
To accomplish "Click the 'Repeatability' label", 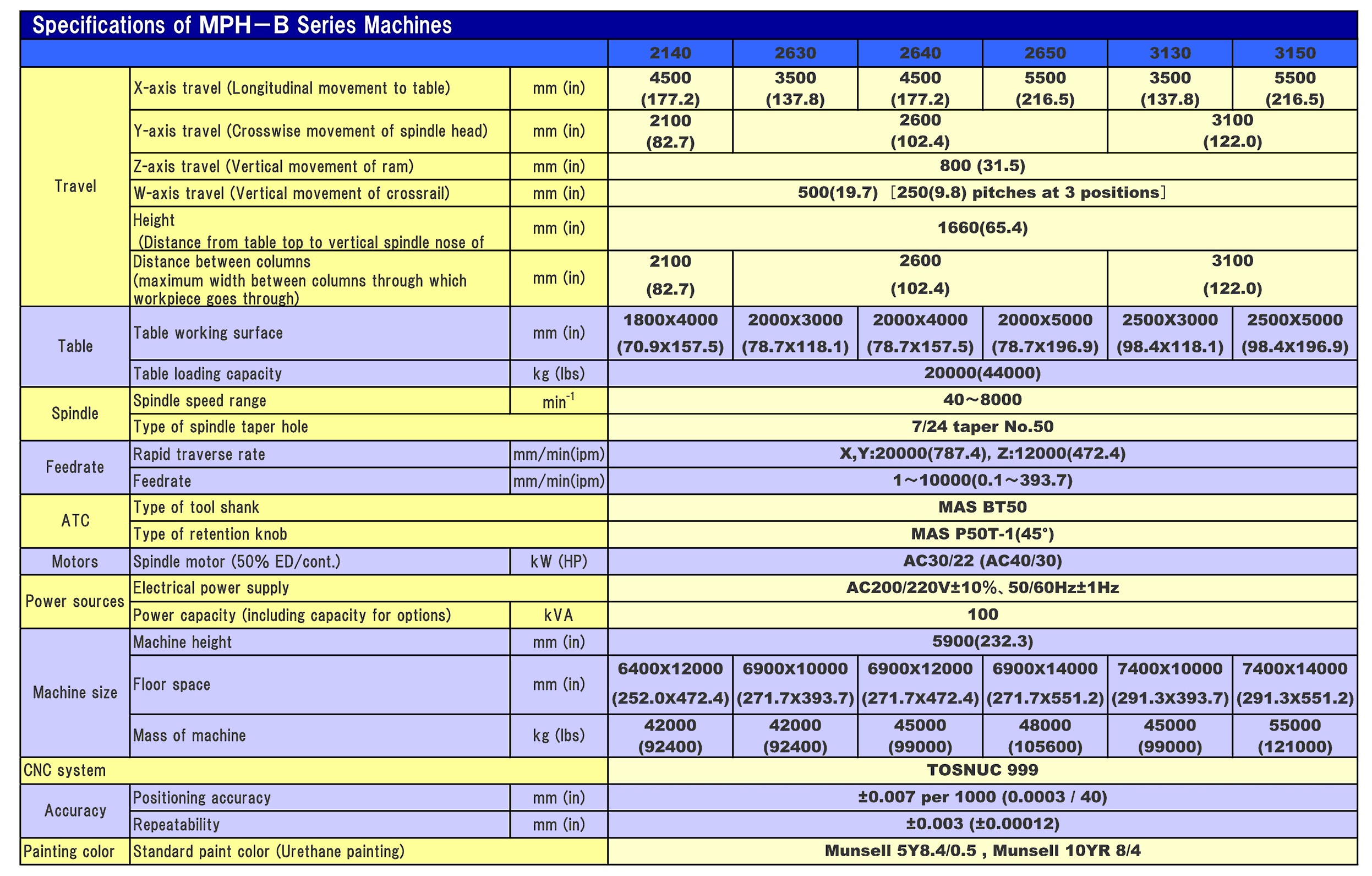I will click(x=176, y=825).
